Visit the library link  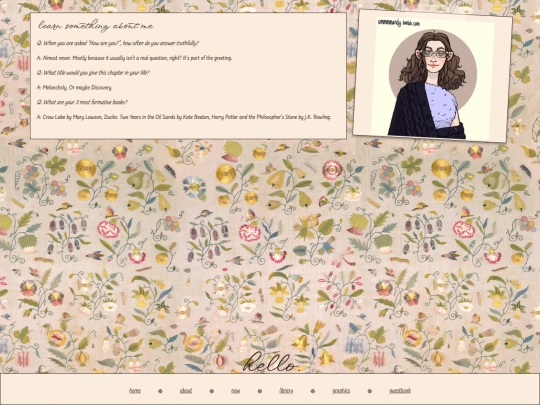point(286,391)
